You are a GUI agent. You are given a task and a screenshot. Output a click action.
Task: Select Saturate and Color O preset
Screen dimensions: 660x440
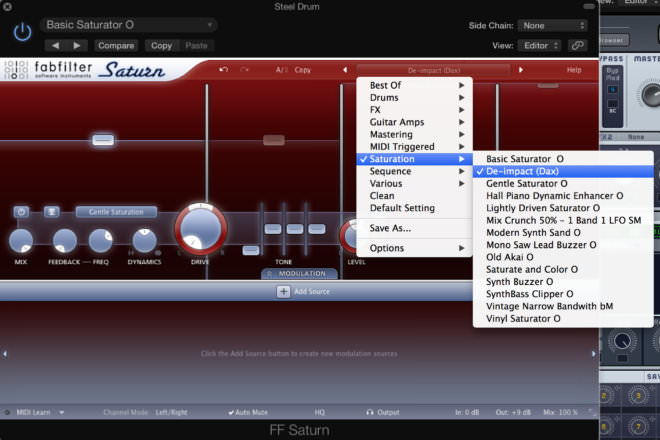click(563, 269)
